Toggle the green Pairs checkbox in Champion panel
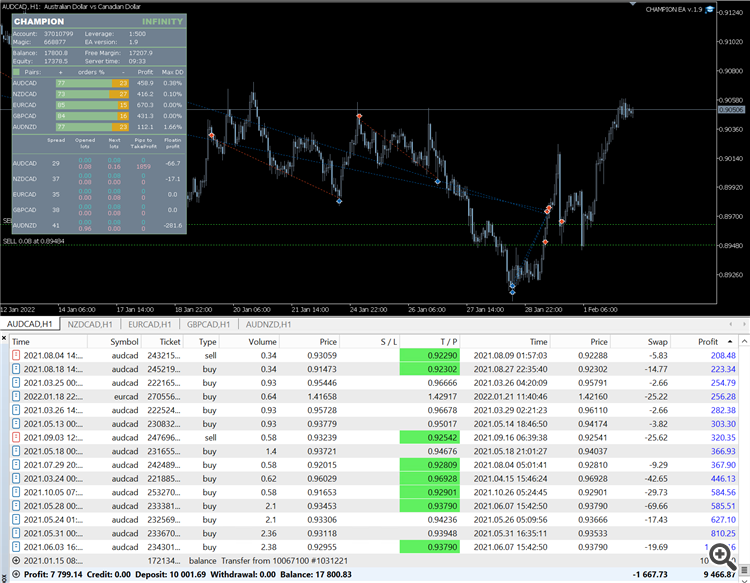This screenshot has width=750, height=583. (x=16, y=72)
